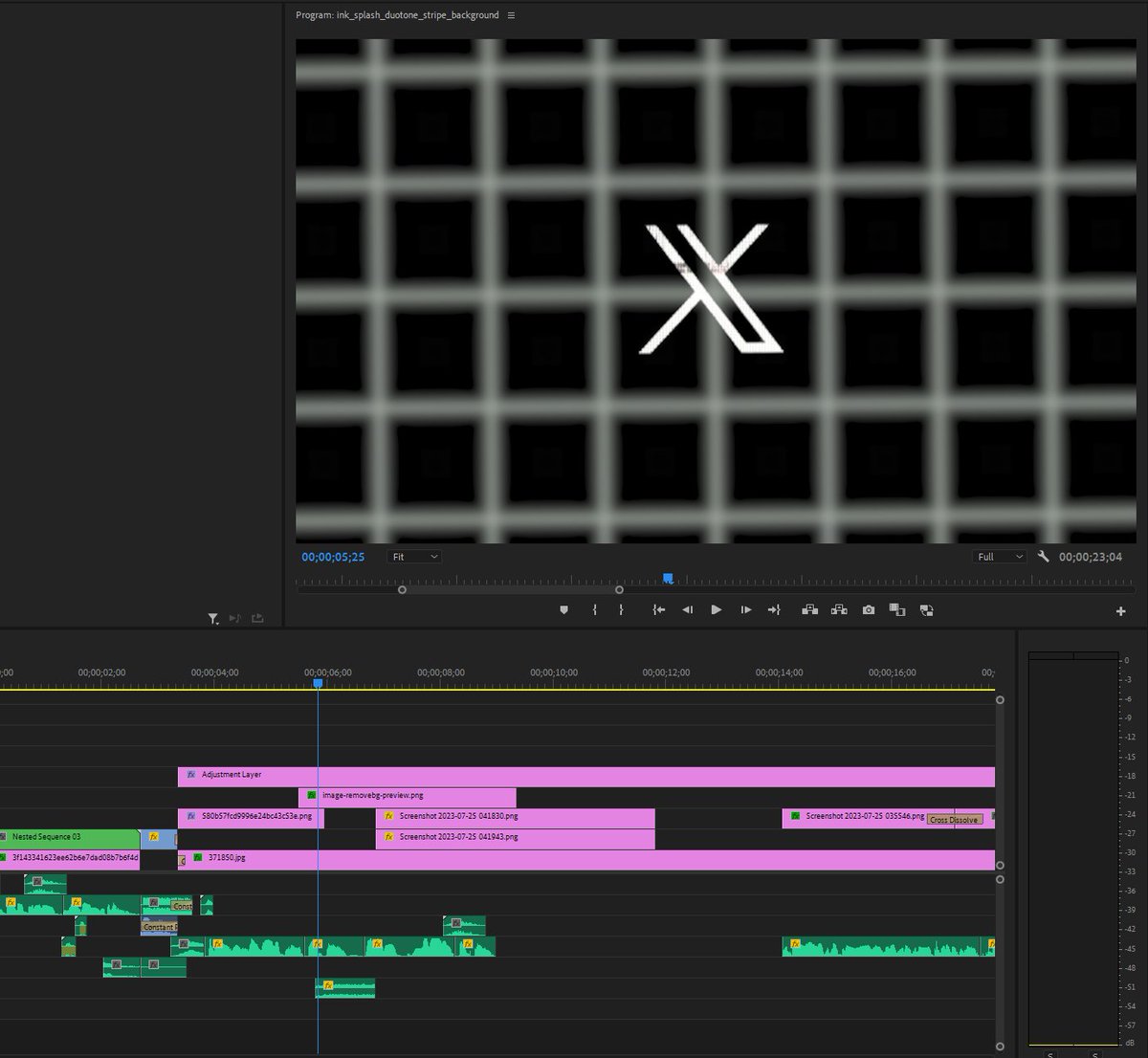Select the Adjustment Layer clip
The image size is (1148, 1058).
pyautogui.click(x=586, y=776)
